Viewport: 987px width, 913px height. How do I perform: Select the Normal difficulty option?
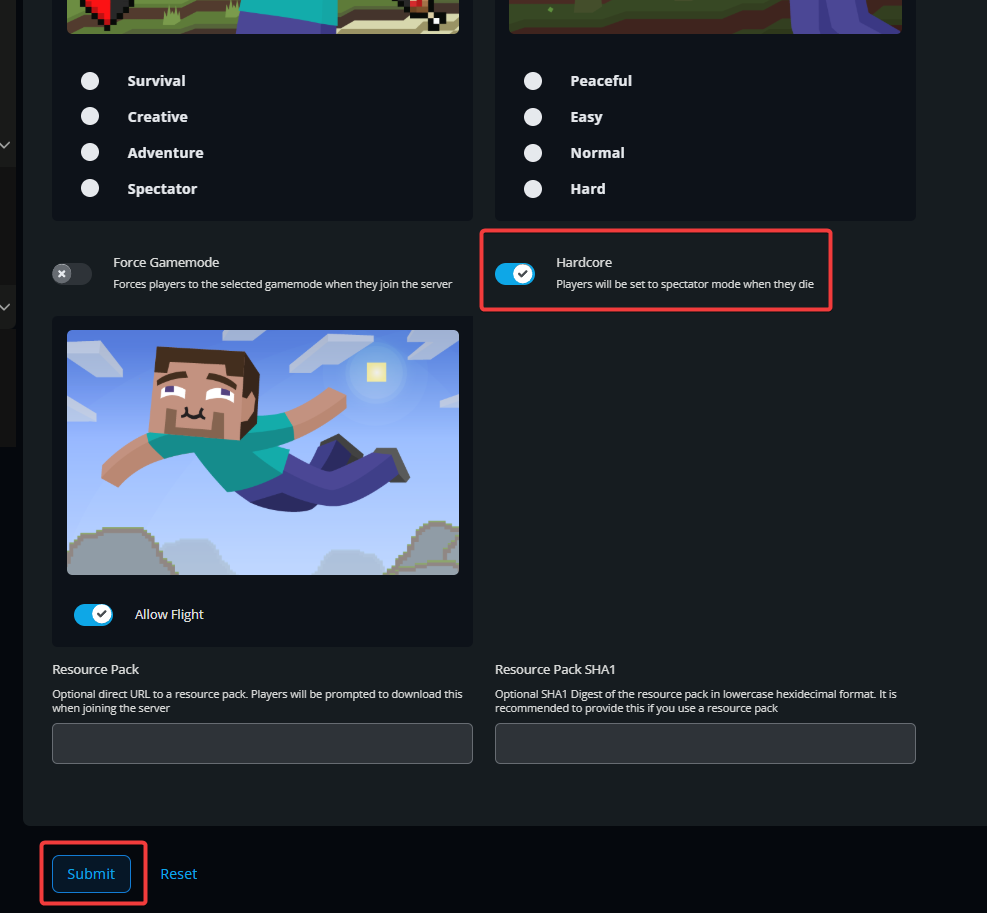533,153
